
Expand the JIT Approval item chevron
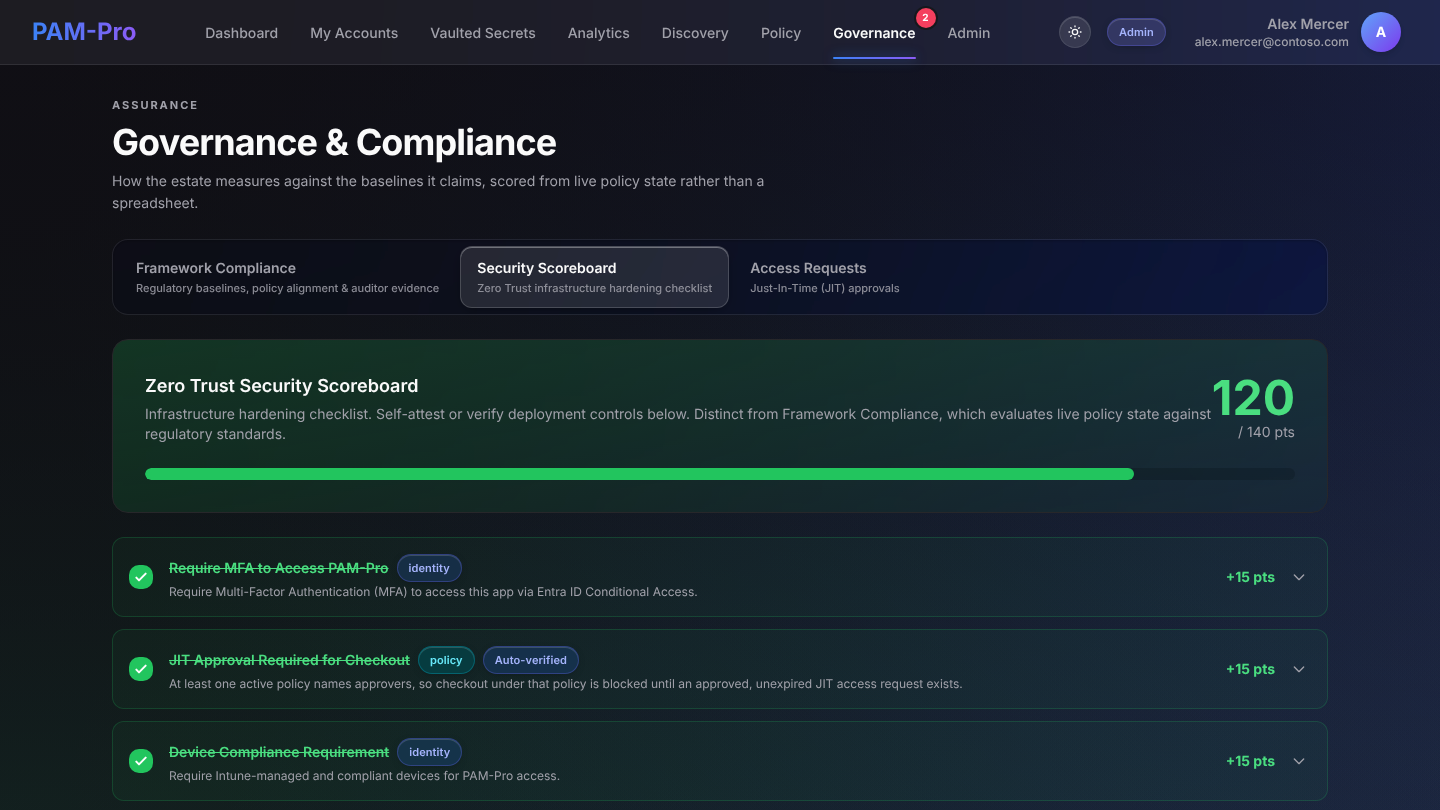click(x=1299, y=669)
